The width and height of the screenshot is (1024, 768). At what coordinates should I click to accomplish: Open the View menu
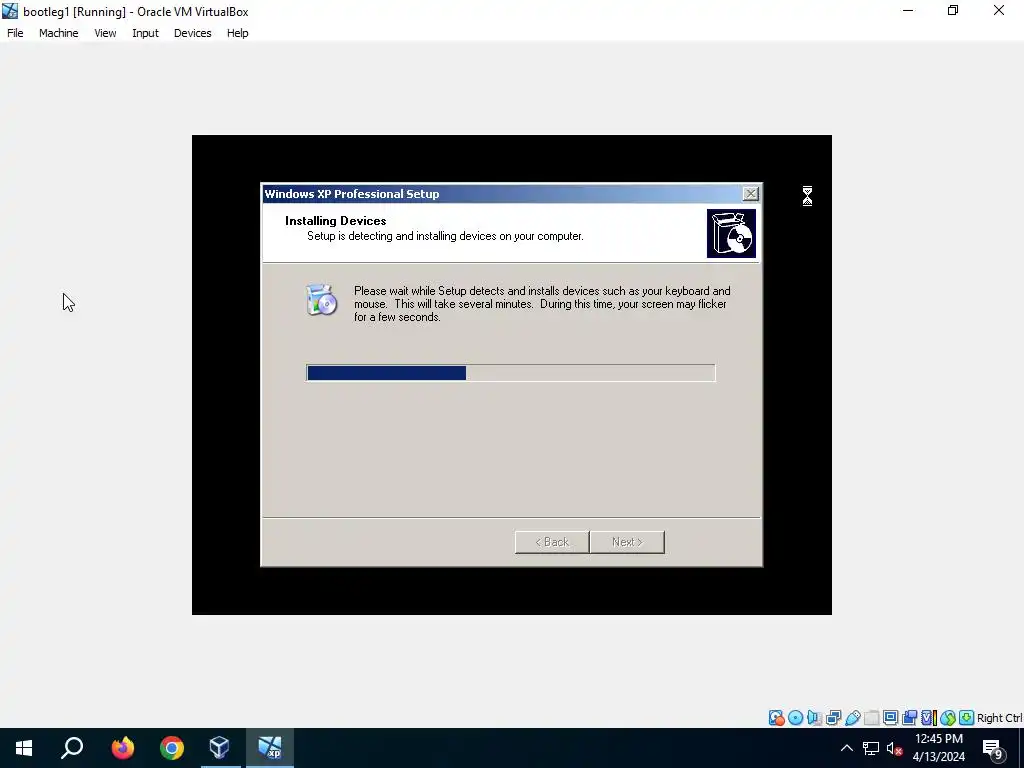(105, 33)
